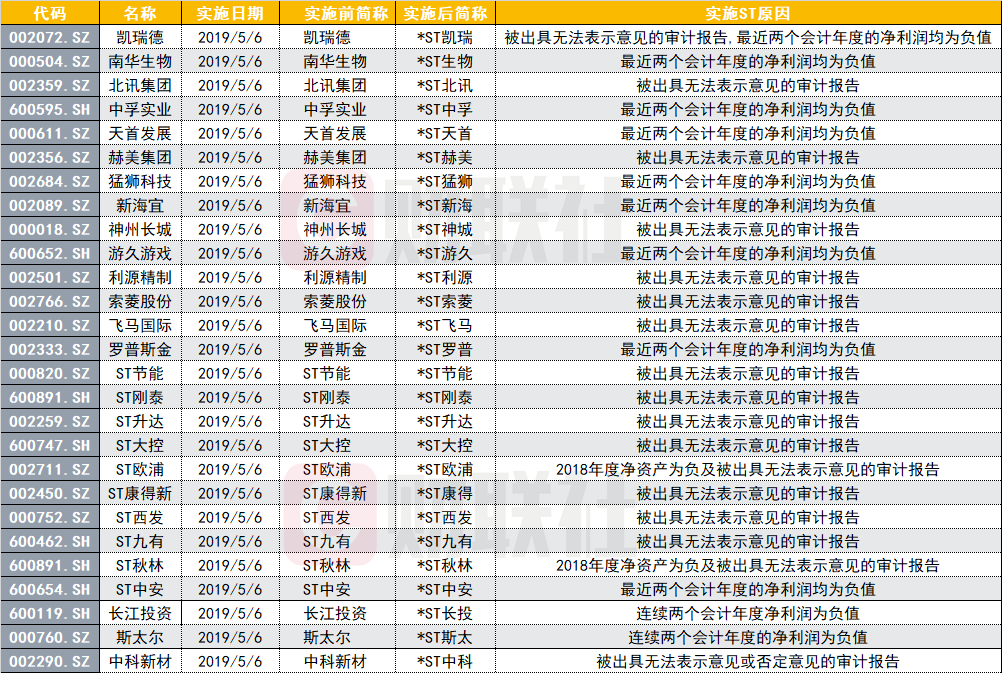1002x673 pixels.
Task: Click 猛狮科技 in the 名称 column
Action: [x=140, y=182]
